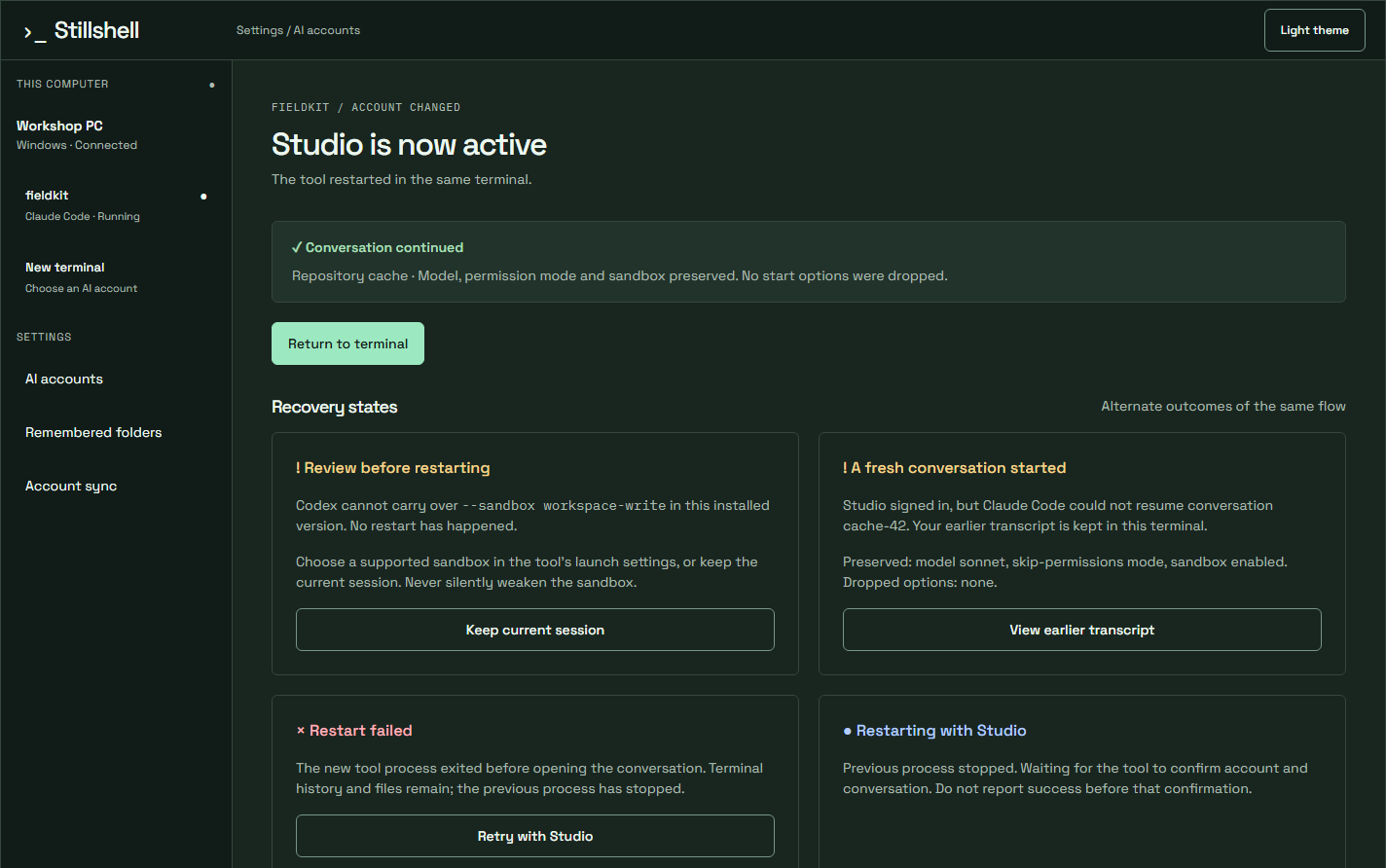
Task: Click the running indicator dot beside fieldkit
Action: pyautogui.click(x=203, y=197)
